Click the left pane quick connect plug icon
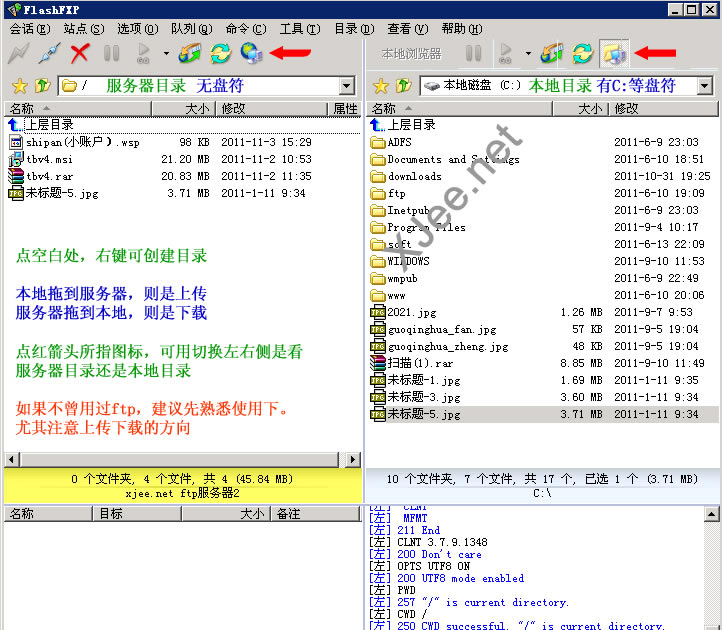 pos(50,54)
